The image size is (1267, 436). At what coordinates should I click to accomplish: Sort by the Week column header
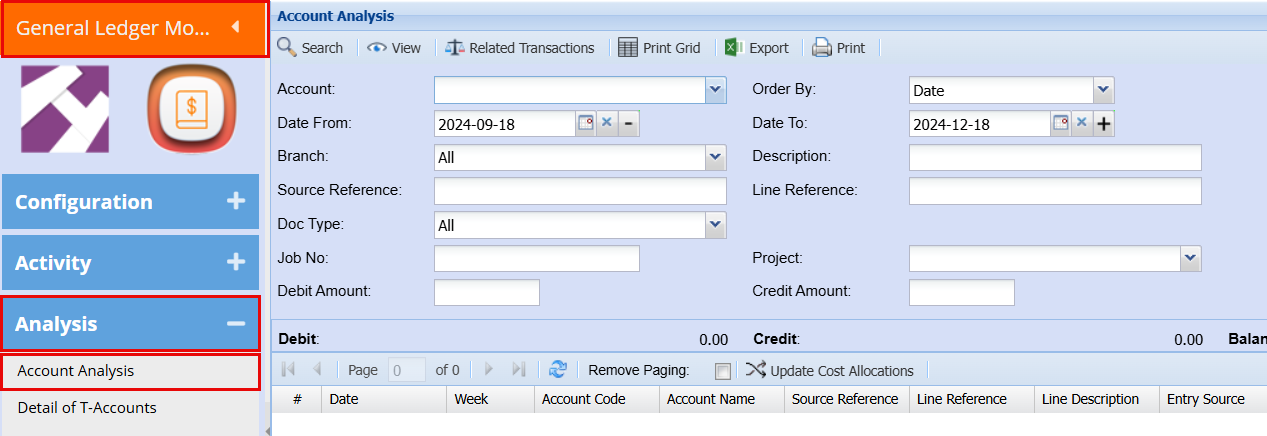coord(490,399)
